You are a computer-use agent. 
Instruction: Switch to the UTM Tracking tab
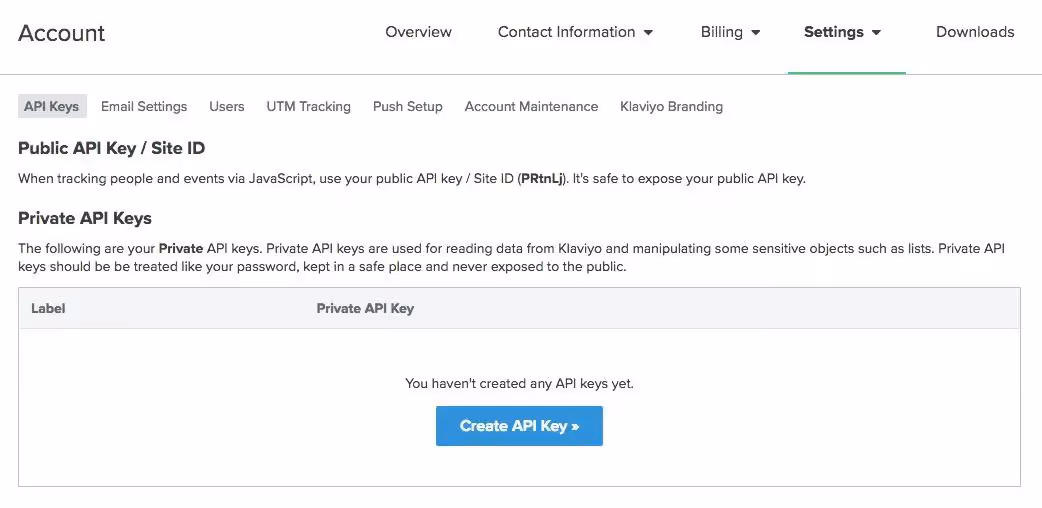tap(308, 106)
